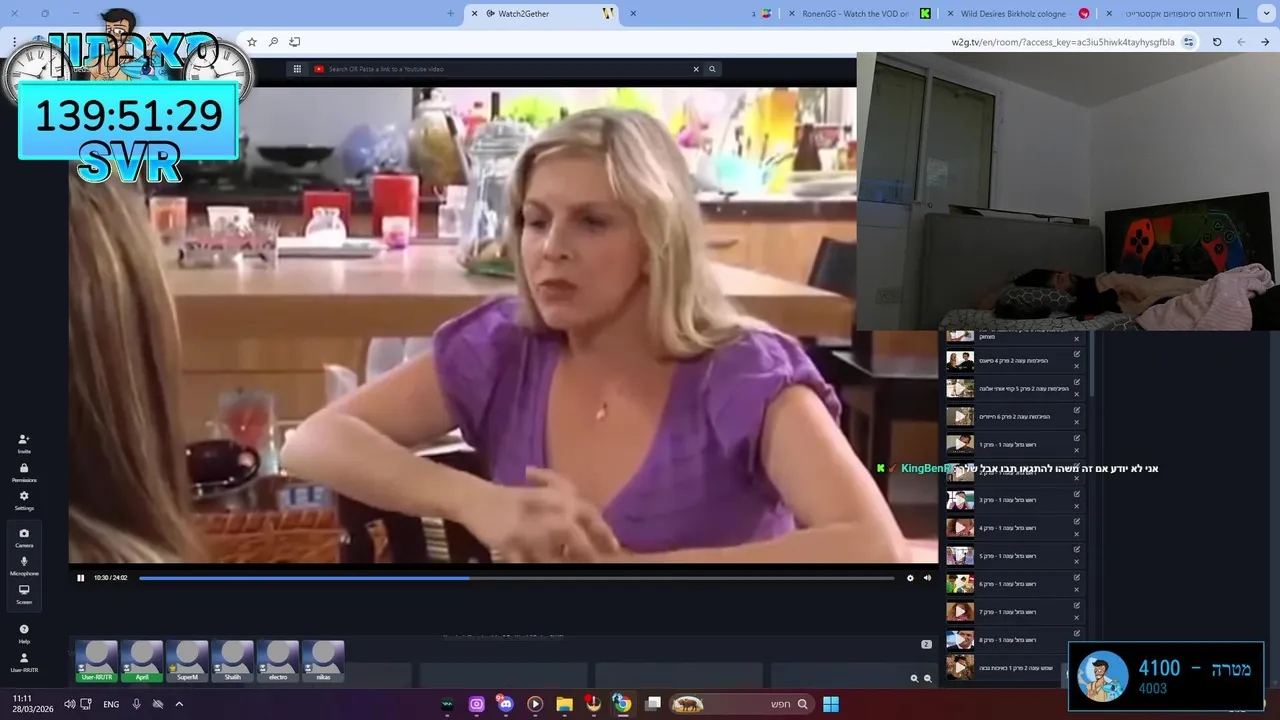Toggle the Camera in the sidebar
Viewport: 1280px width, 720px height.
[x=24, y=538]
